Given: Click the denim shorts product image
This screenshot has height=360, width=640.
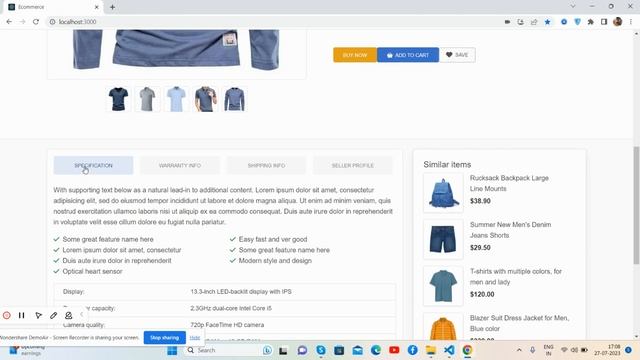Looking at the screenshot, I should (x=443, y=239).
